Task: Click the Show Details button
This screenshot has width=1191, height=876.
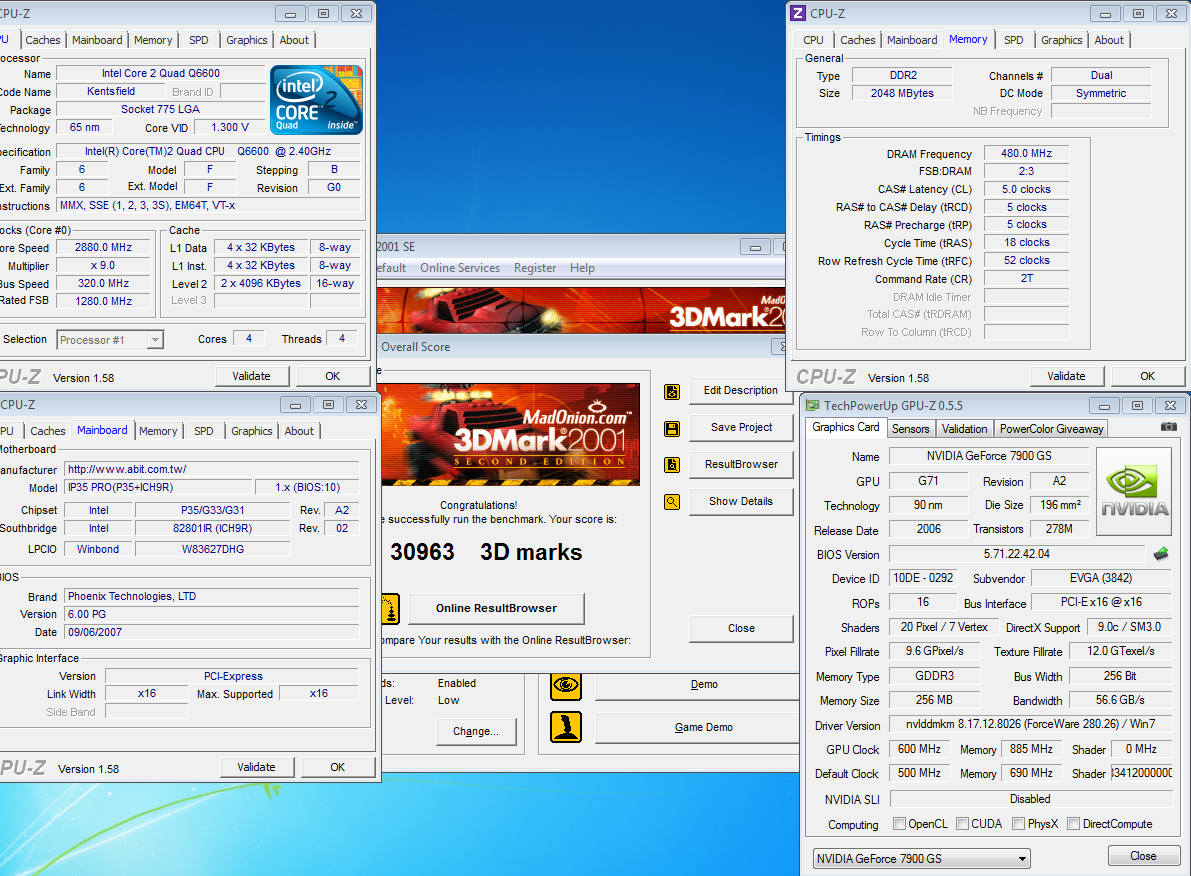Action: (741, 501)
